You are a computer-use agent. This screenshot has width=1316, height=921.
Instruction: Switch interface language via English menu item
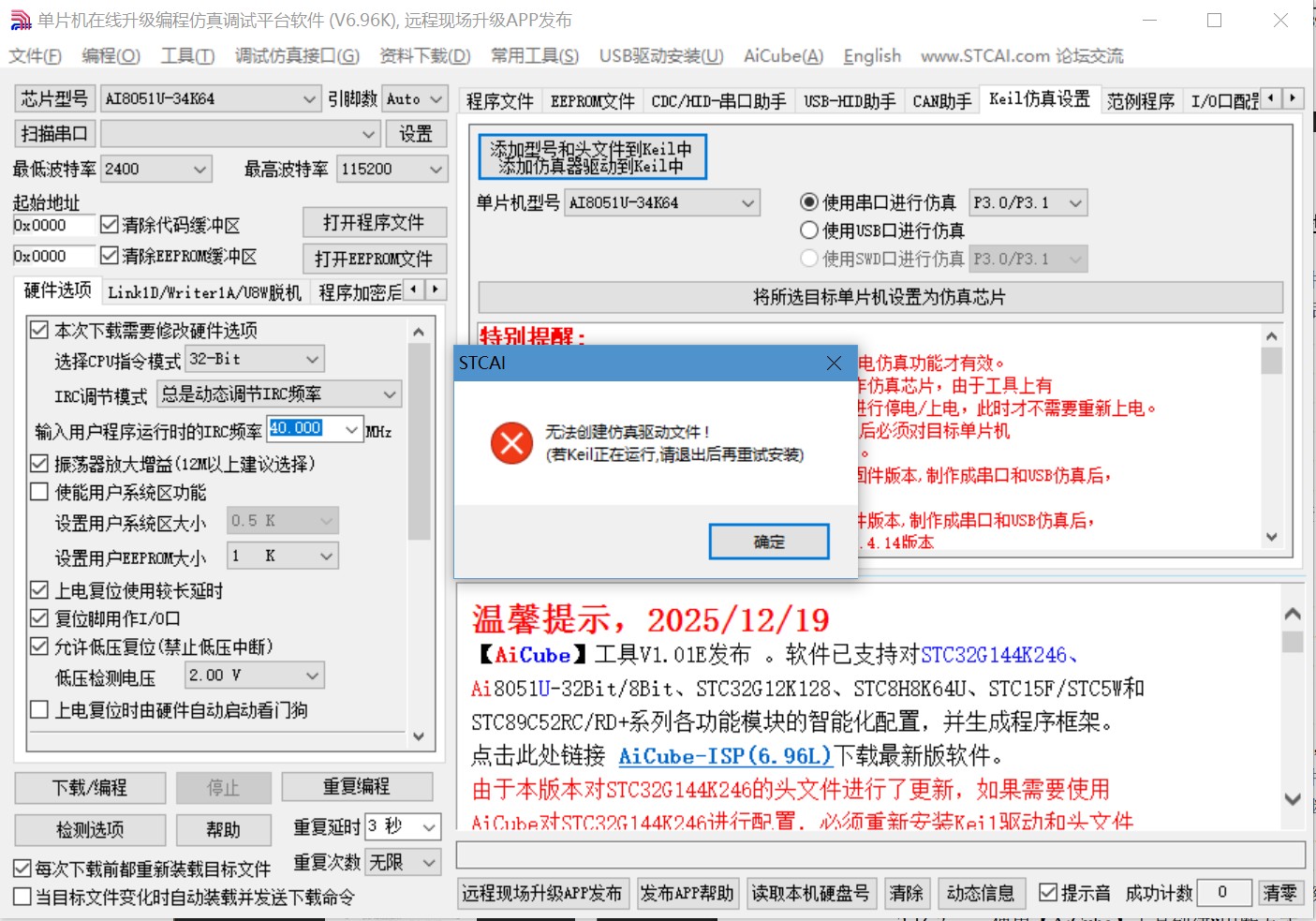870,55
